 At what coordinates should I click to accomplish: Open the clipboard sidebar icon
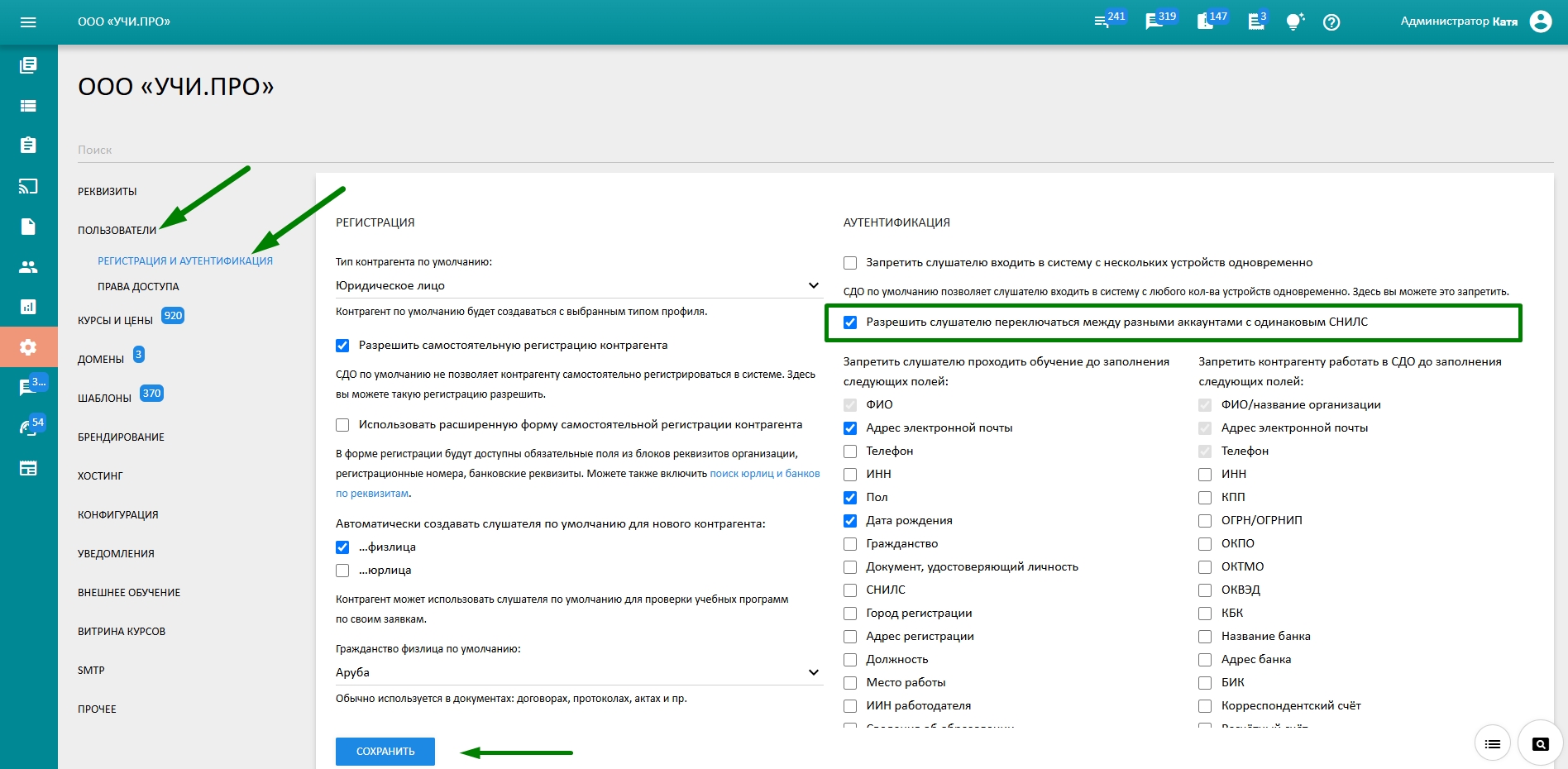pos(28,146)
